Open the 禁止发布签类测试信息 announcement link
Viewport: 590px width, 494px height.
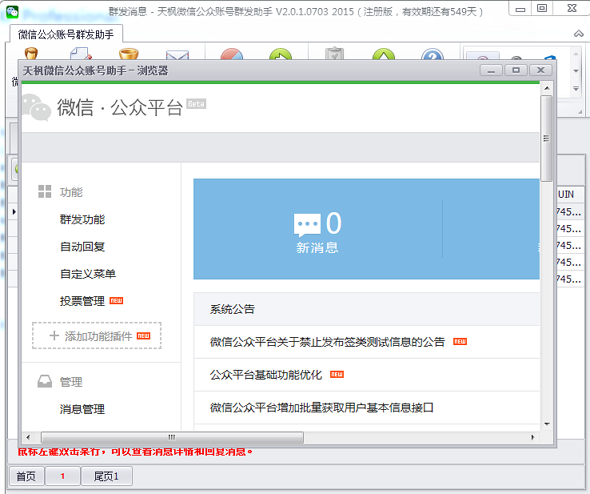click(x=327, y=342)
